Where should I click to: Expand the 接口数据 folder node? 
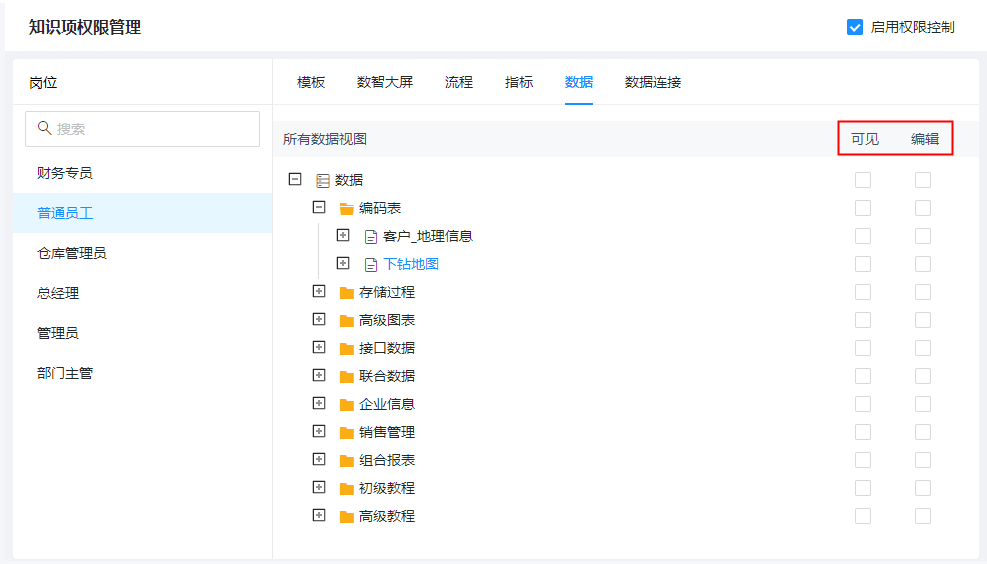coord(319,348)
